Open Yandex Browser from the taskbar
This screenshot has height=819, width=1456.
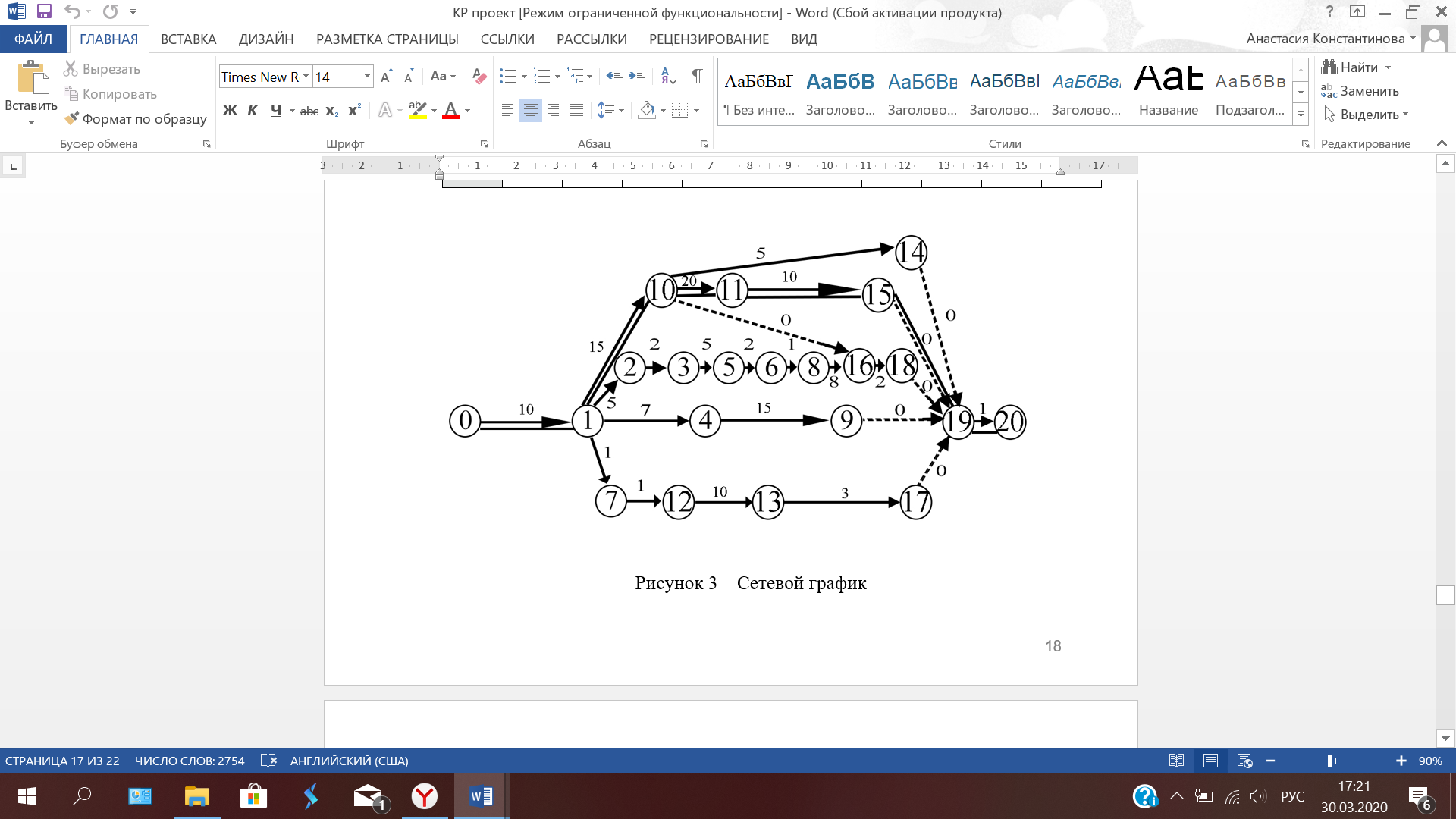(x=425, y=796)
